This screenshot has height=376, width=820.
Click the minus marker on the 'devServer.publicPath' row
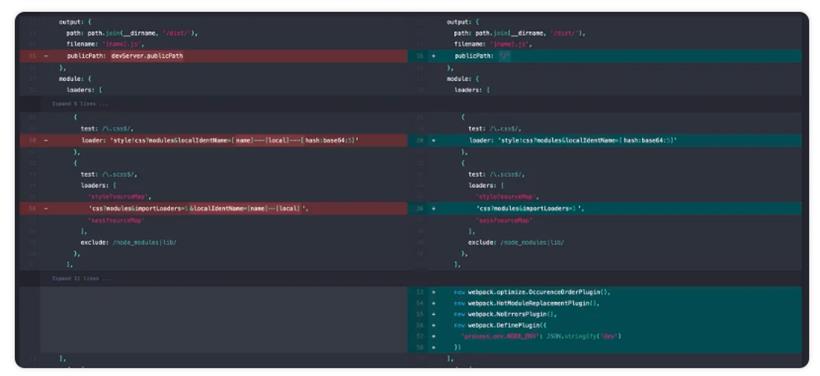click(x=45, y=56)
